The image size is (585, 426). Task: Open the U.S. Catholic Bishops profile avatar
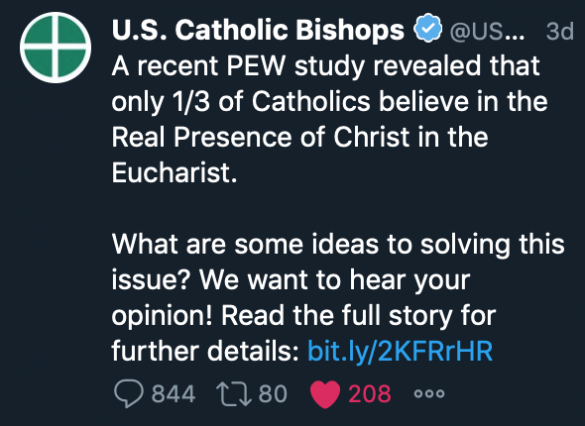tap(56, 47)
